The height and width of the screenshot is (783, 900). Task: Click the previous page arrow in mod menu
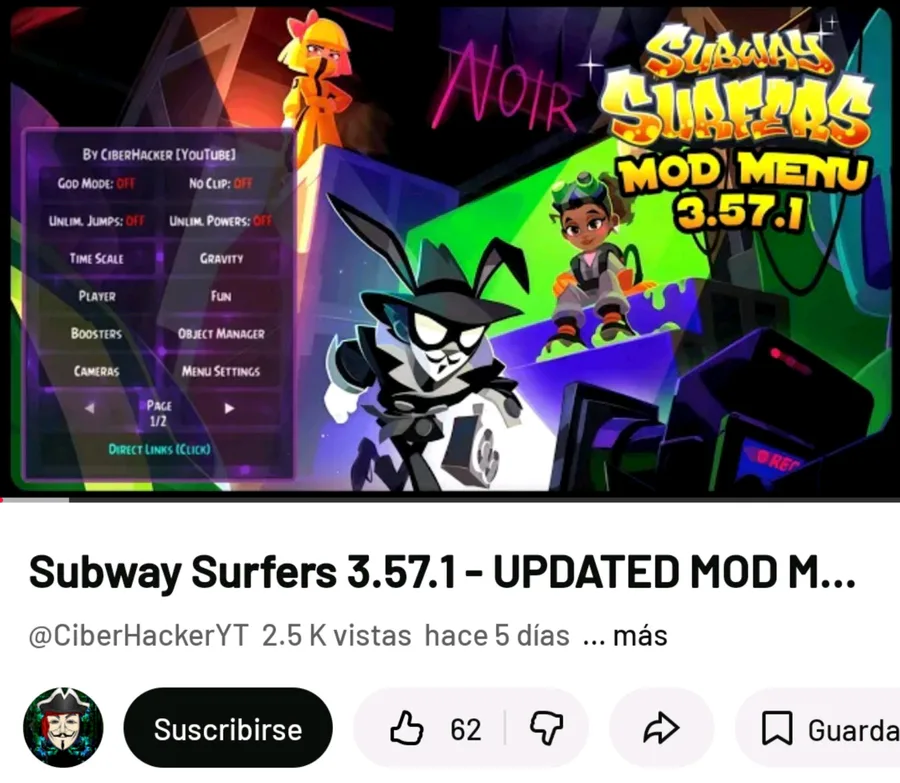[90, 408]
